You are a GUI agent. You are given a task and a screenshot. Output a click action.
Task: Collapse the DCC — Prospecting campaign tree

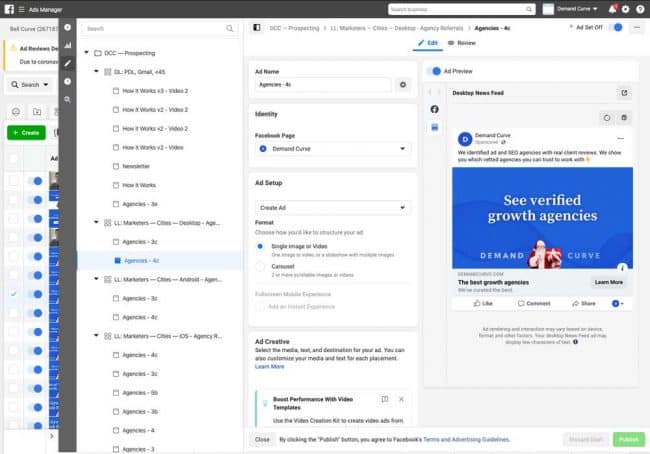86,53
